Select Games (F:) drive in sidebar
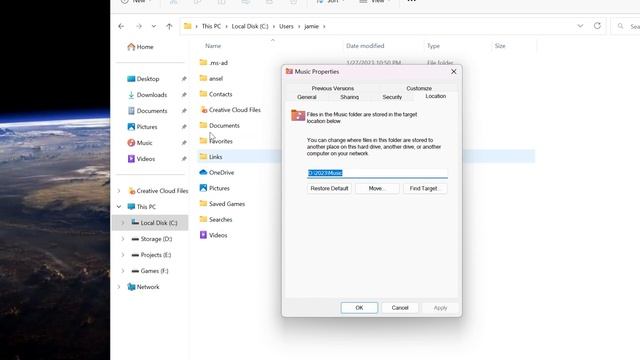This screenshot has height=360, width=640. [150, 271]
